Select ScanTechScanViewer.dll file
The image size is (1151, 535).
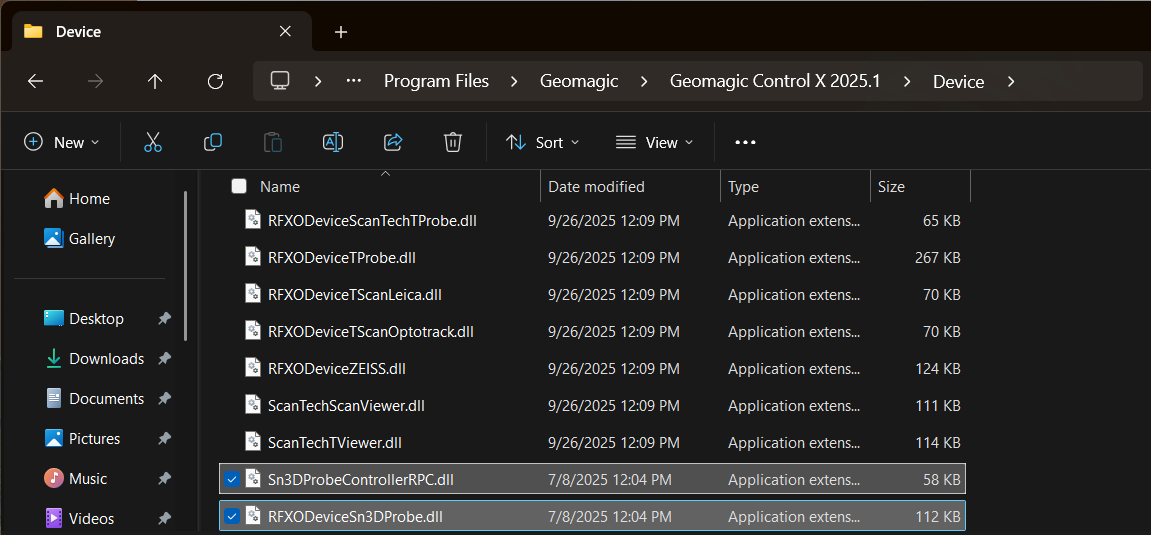pos(592,405)
